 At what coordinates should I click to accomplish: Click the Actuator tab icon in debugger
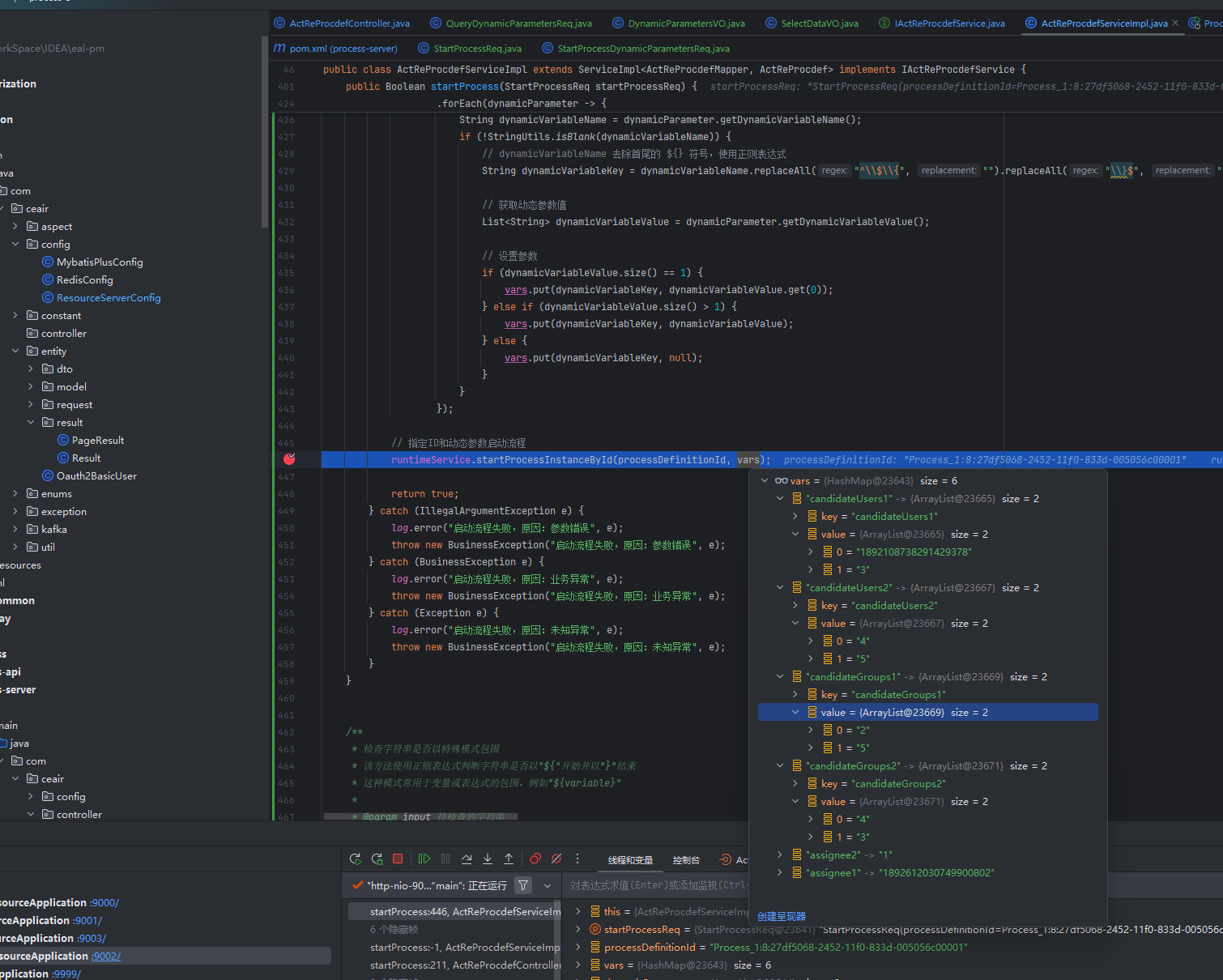pos(726,860)
